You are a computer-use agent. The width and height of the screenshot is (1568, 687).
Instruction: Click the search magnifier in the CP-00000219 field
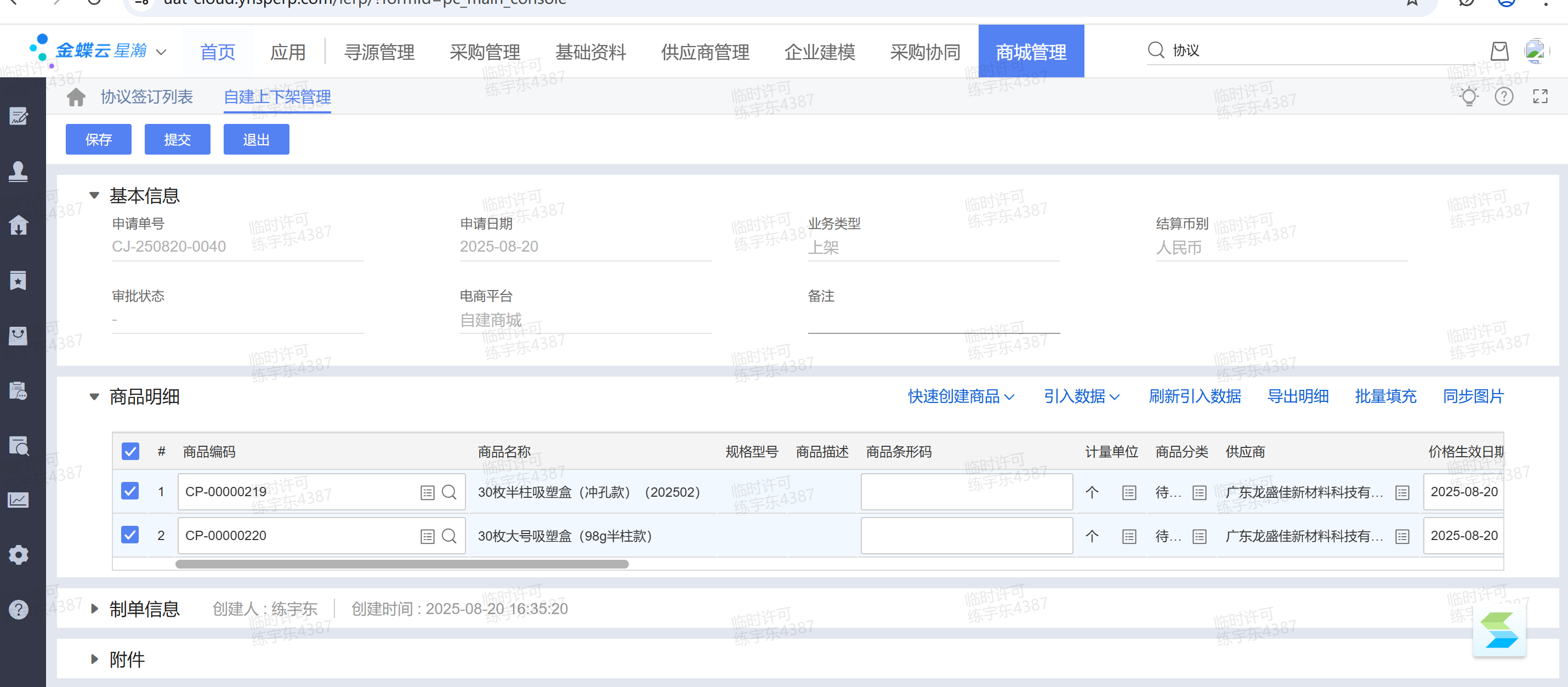point(449,492)
